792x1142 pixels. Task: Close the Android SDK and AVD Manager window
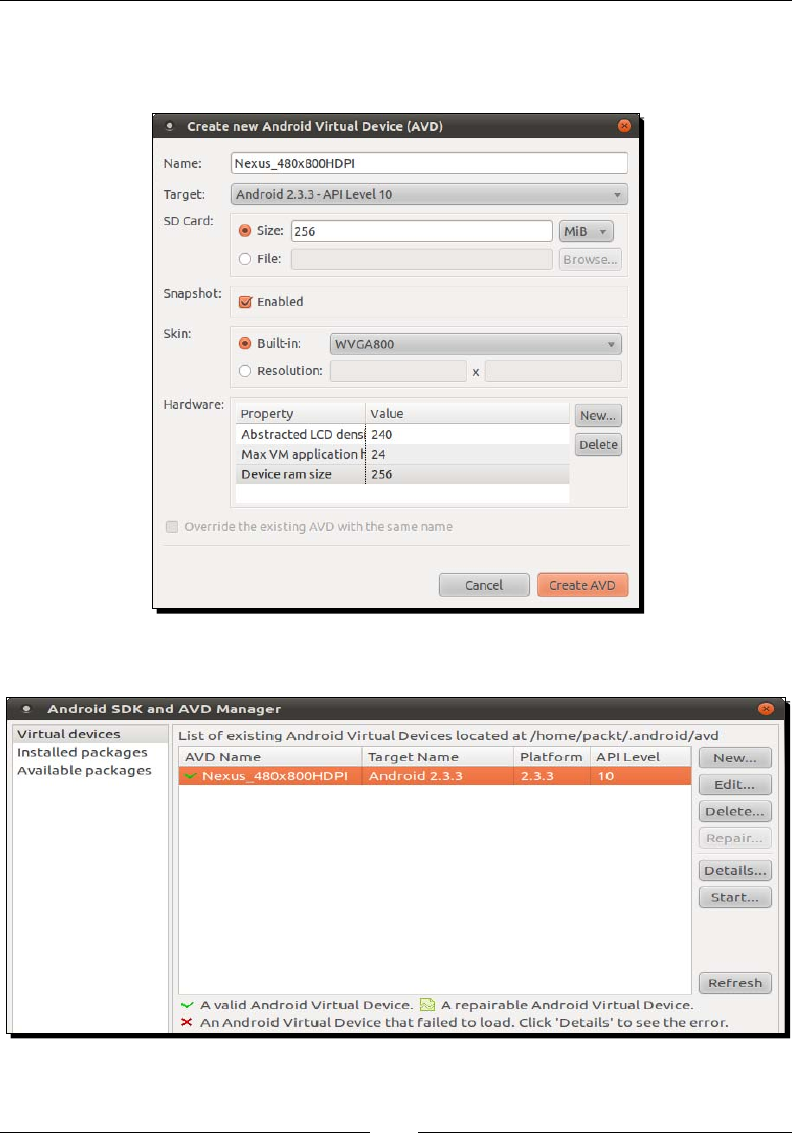click(766, 709)
